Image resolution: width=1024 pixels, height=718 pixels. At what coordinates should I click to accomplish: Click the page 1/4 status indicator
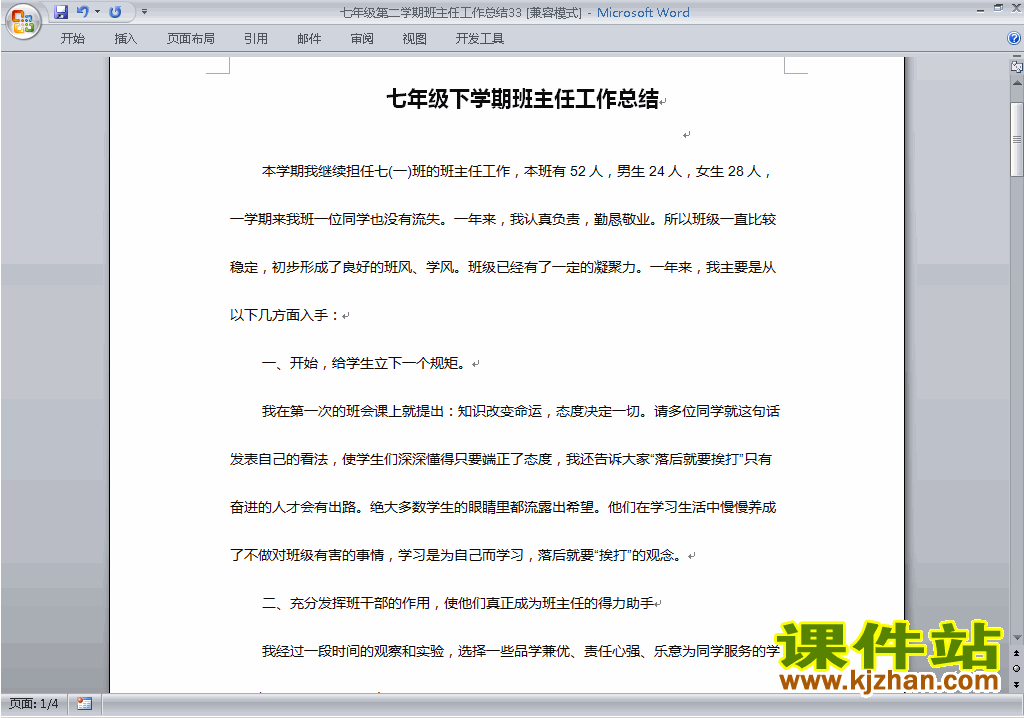34,704
